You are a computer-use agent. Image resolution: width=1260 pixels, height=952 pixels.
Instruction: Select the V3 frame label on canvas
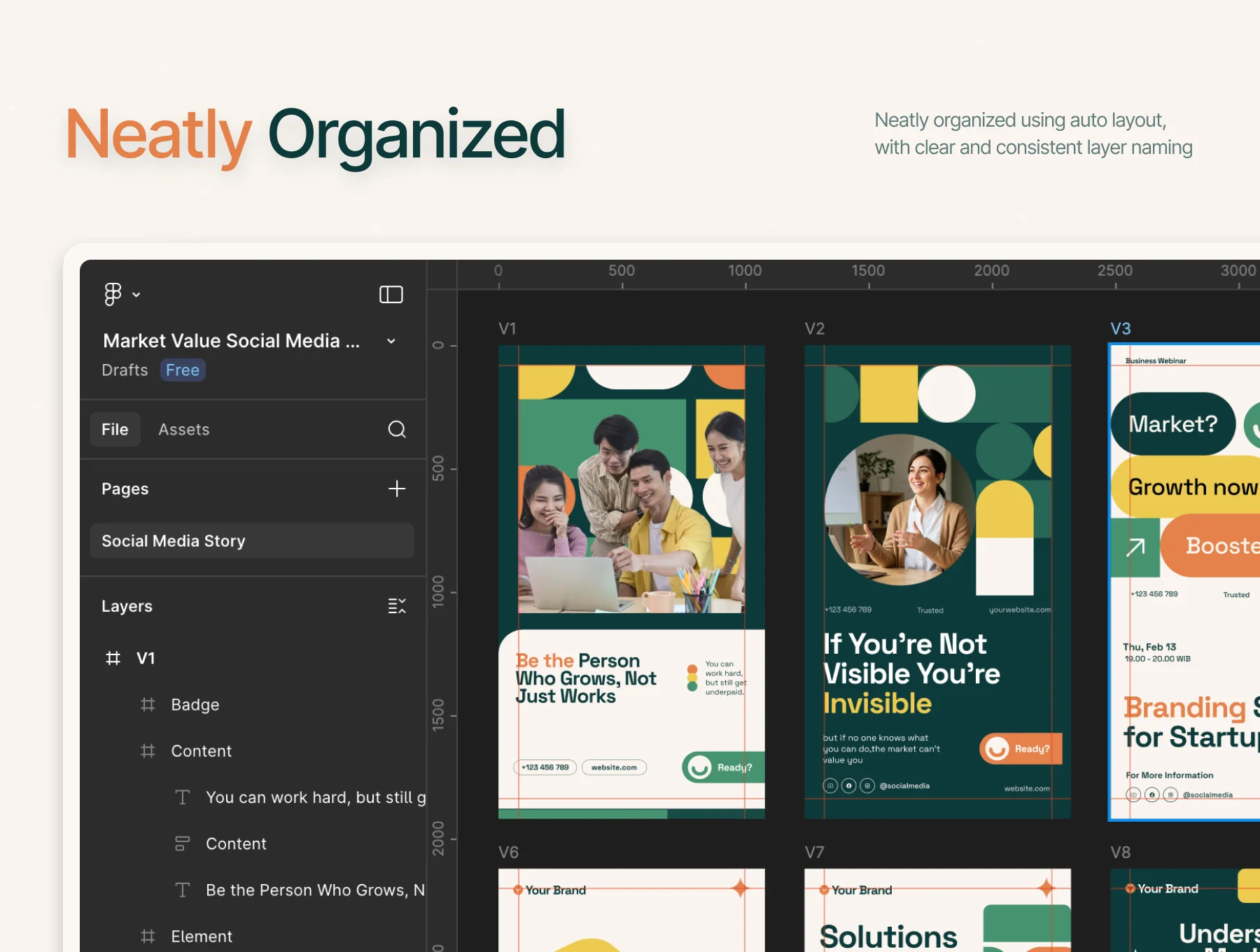point(1121,328)
